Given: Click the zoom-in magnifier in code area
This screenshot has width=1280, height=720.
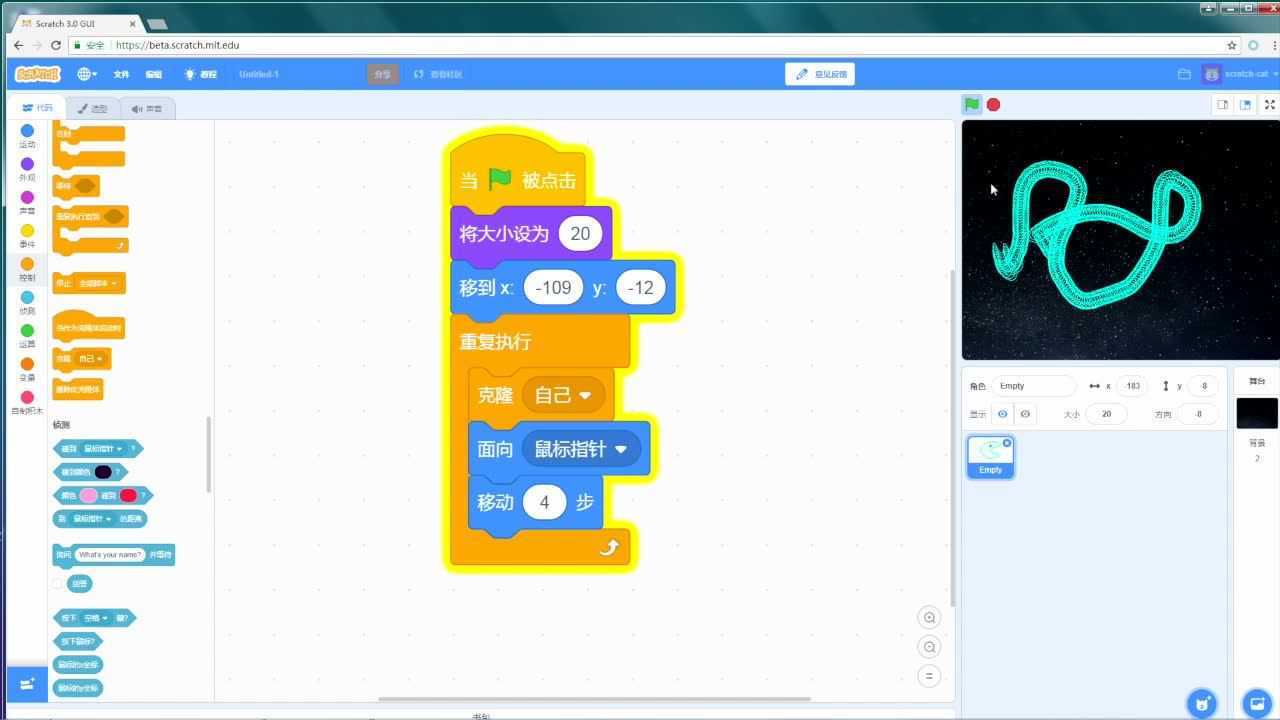Looking at the screenshot, I should point(929,617).
